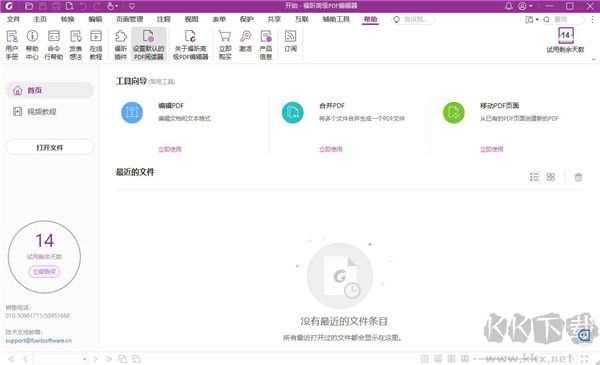Click Use Now link under Merge PDF

coord(331,149)
